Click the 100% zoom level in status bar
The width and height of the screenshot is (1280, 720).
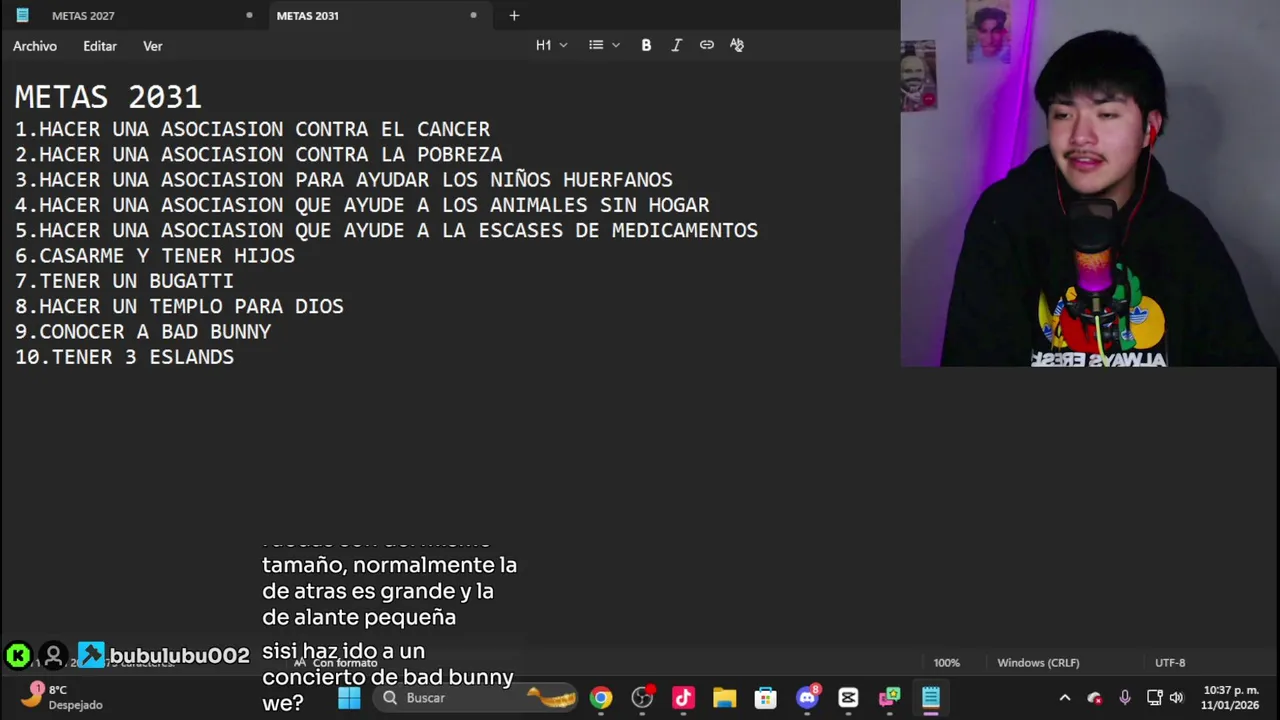[x=946, y=663]
